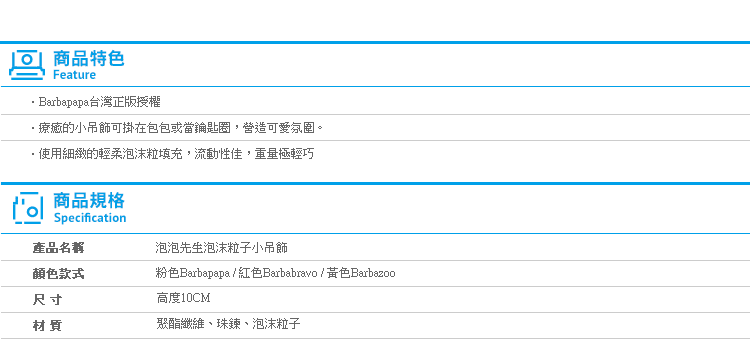
Task: Click the 顏色款式 row label
Action: click(58, 274)
